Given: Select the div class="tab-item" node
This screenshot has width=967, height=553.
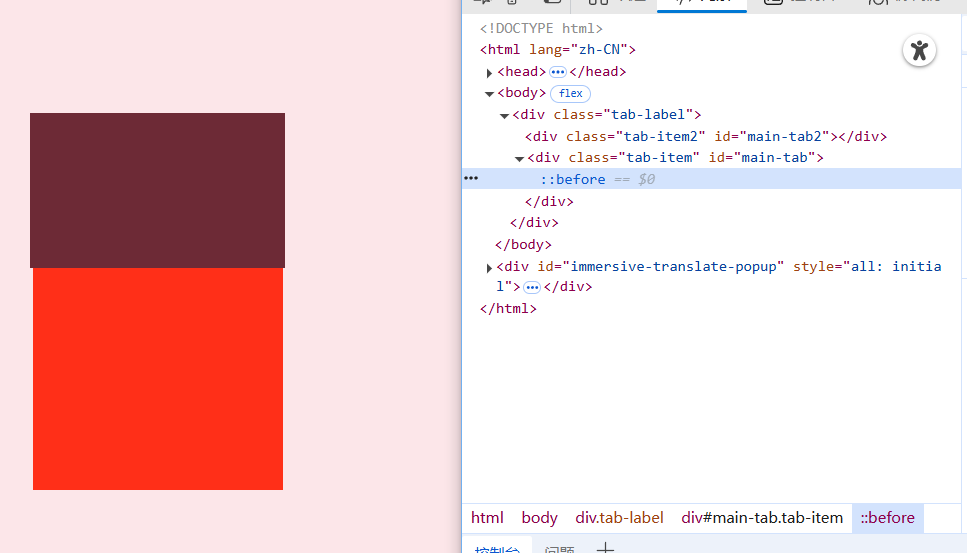Looking at the screenshot, I should pyautogui.click(x=675, y=158).
